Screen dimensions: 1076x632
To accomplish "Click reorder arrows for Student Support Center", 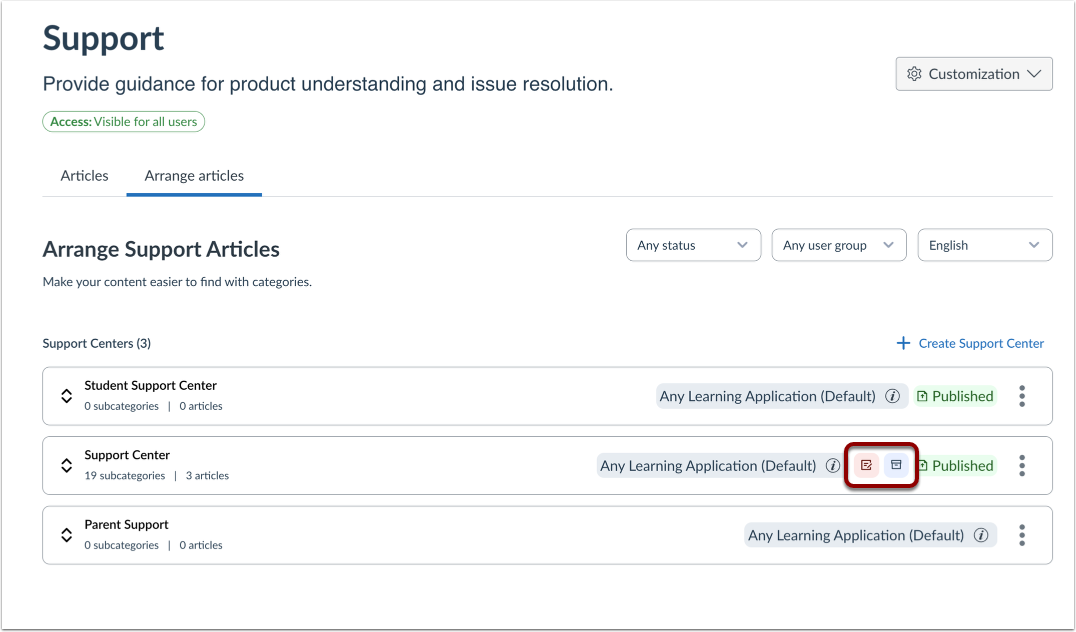I will [x=67, y=396].
